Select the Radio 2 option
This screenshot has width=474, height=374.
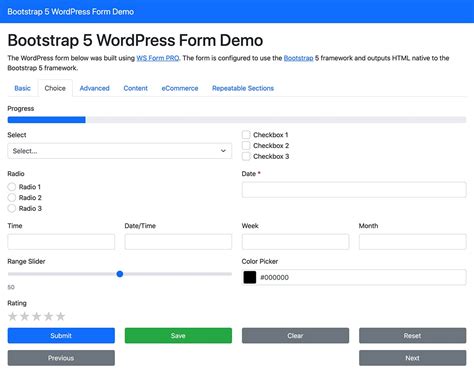12,197
